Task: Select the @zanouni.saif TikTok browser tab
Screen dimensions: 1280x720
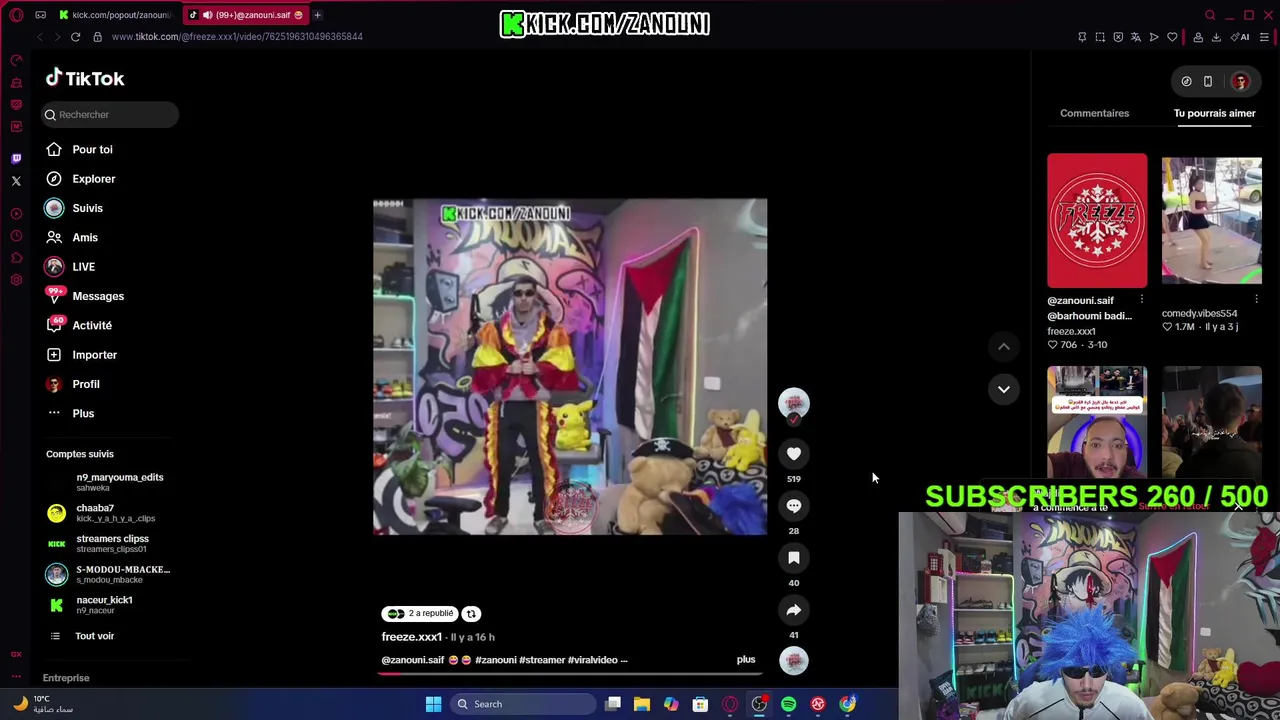Action: click(x=246, y=15)
